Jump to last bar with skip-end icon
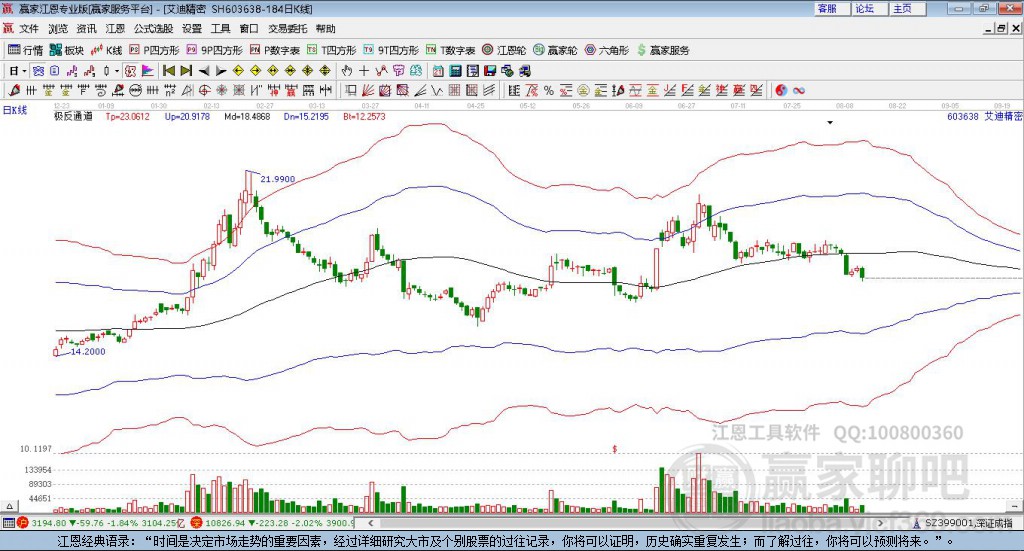This screenshot has width=1024, height=551. (x=186, y=71)
